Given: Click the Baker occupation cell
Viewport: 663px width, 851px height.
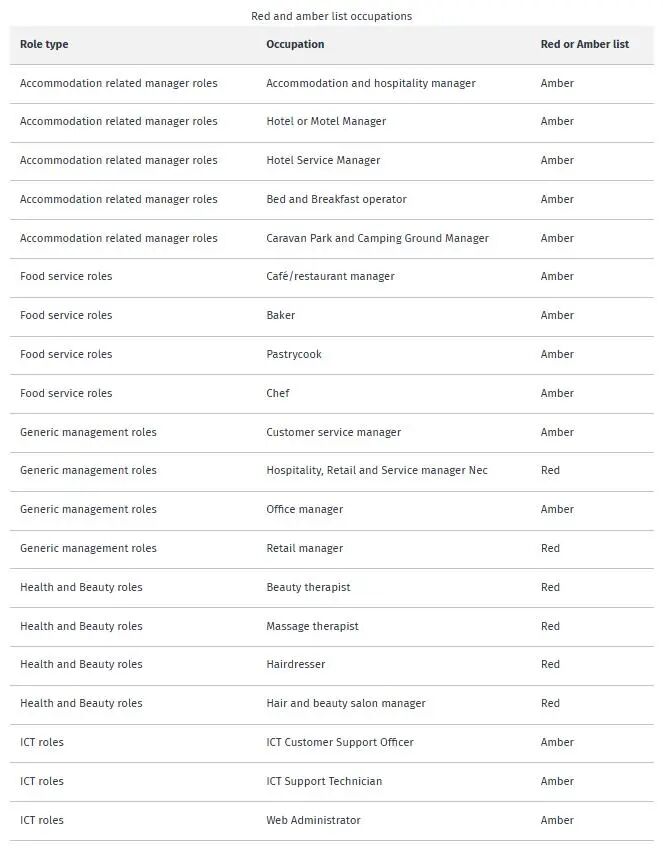Looking at the screenshot, I should [280, 315].
